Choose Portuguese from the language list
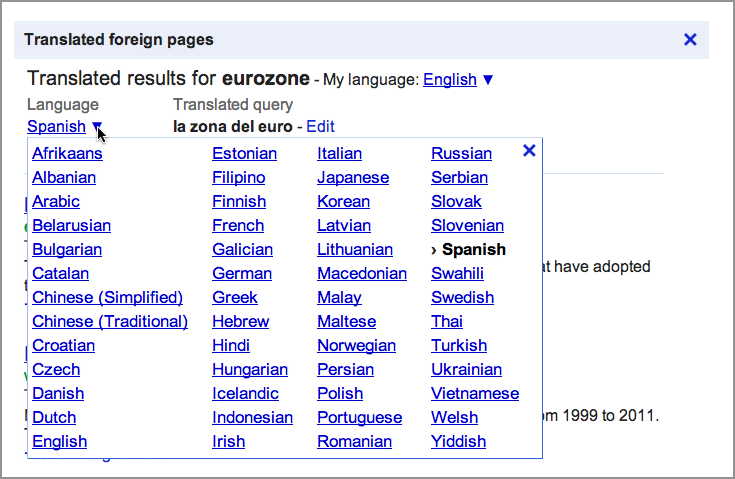 click(x=359, y=418)
